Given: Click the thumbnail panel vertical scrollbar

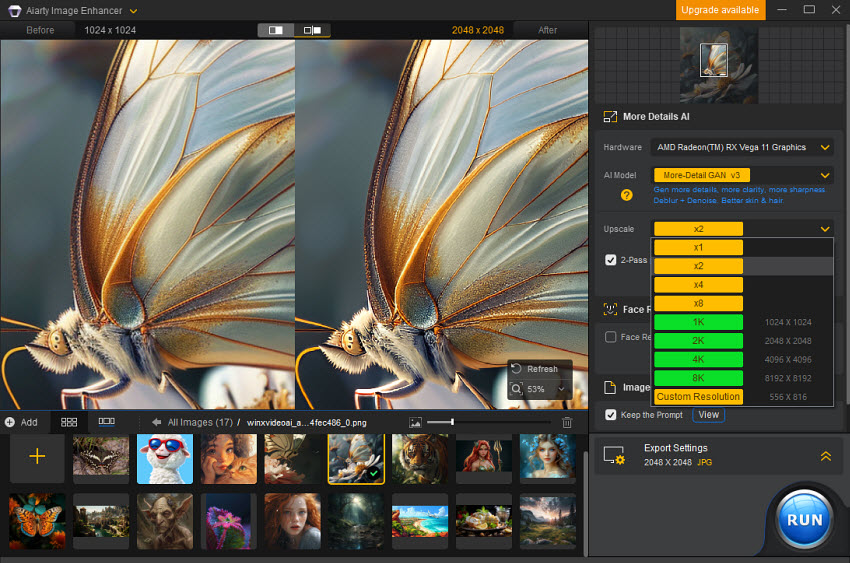Looking at the screenshot, I should coord(585,504).
